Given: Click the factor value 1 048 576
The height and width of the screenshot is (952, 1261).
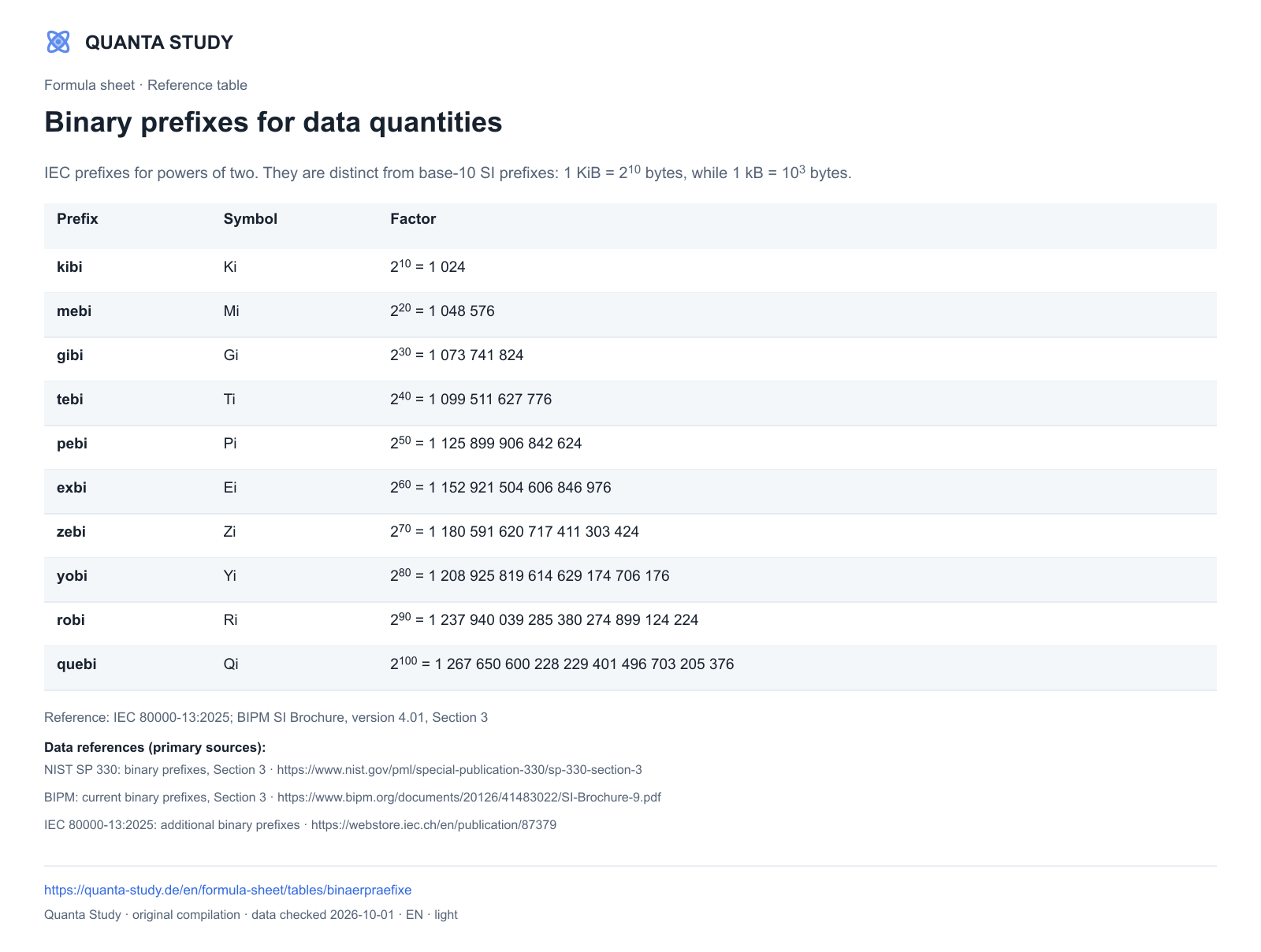Looking at the screenshot, I should click(x=462, y=311).
